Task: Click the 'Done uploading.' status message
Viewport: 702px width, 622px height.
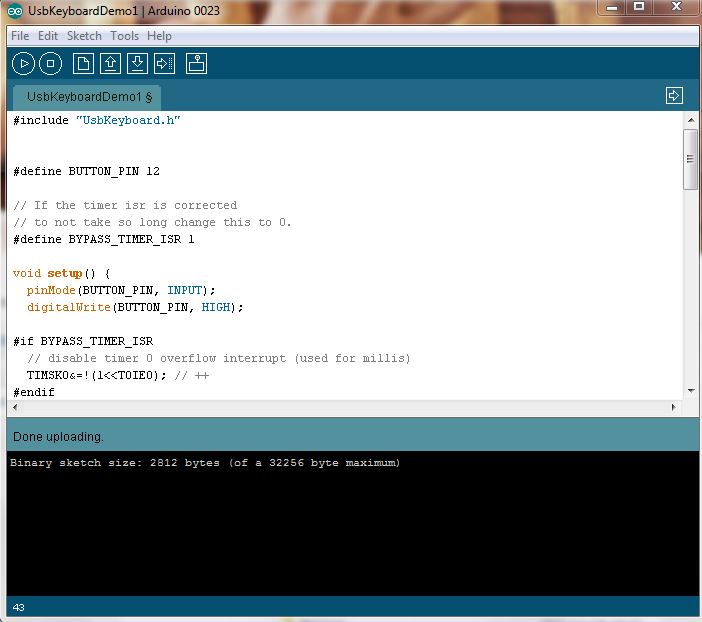Action: pyautogui.click(x=58, y=437)
